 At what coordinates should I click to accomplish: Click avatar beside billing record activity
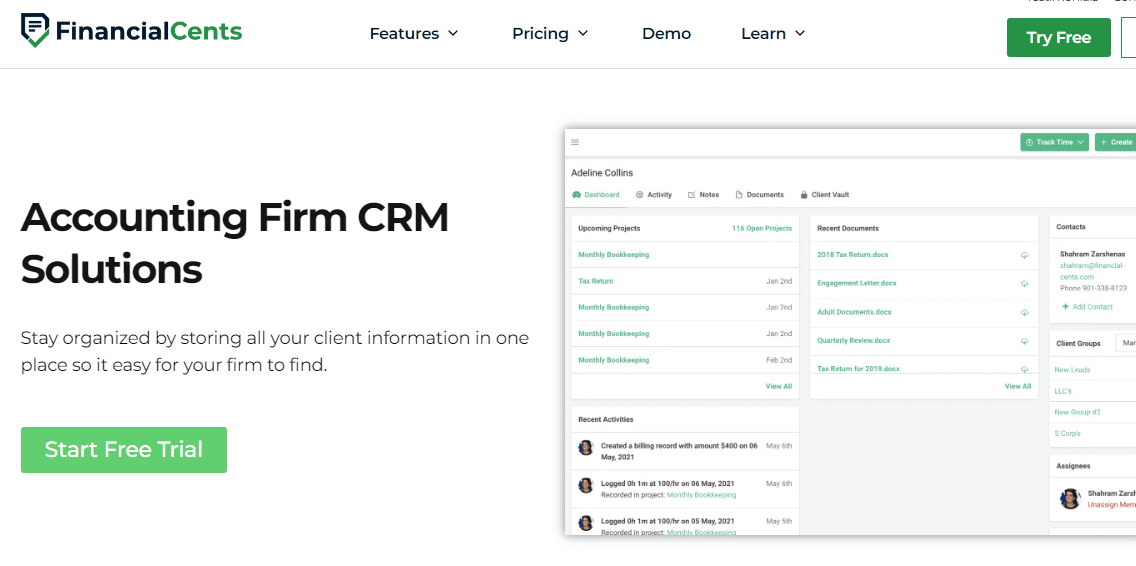coord(586,447)
